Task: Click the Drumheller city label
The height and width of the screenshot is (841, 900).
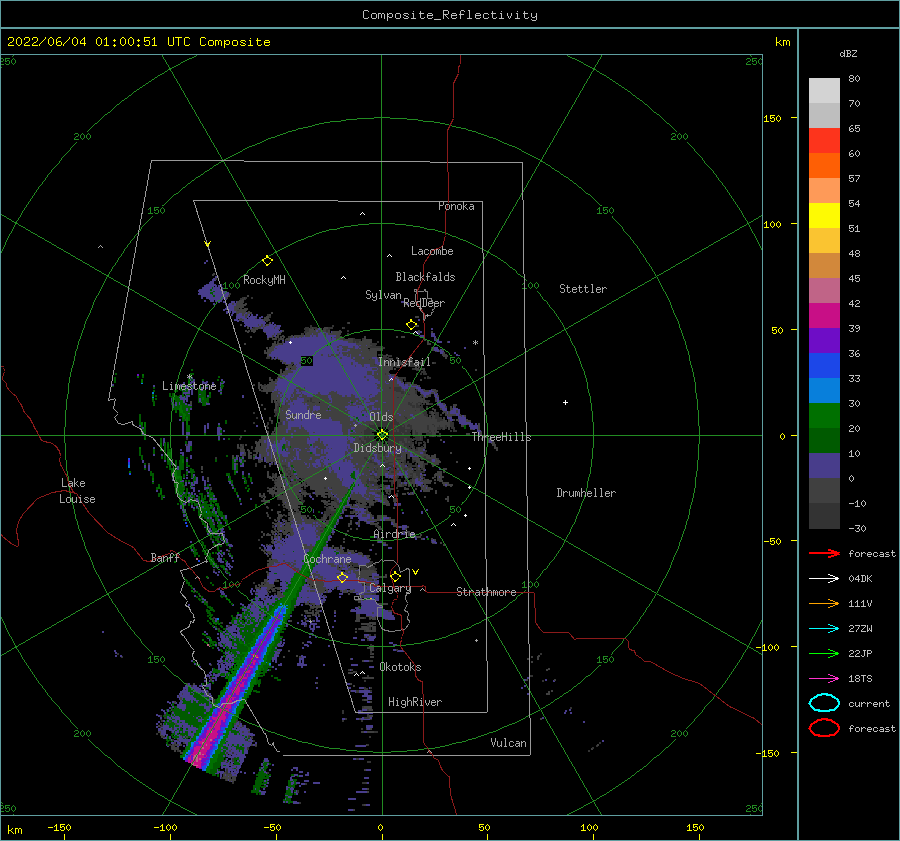Action: [x=586, y=493]
